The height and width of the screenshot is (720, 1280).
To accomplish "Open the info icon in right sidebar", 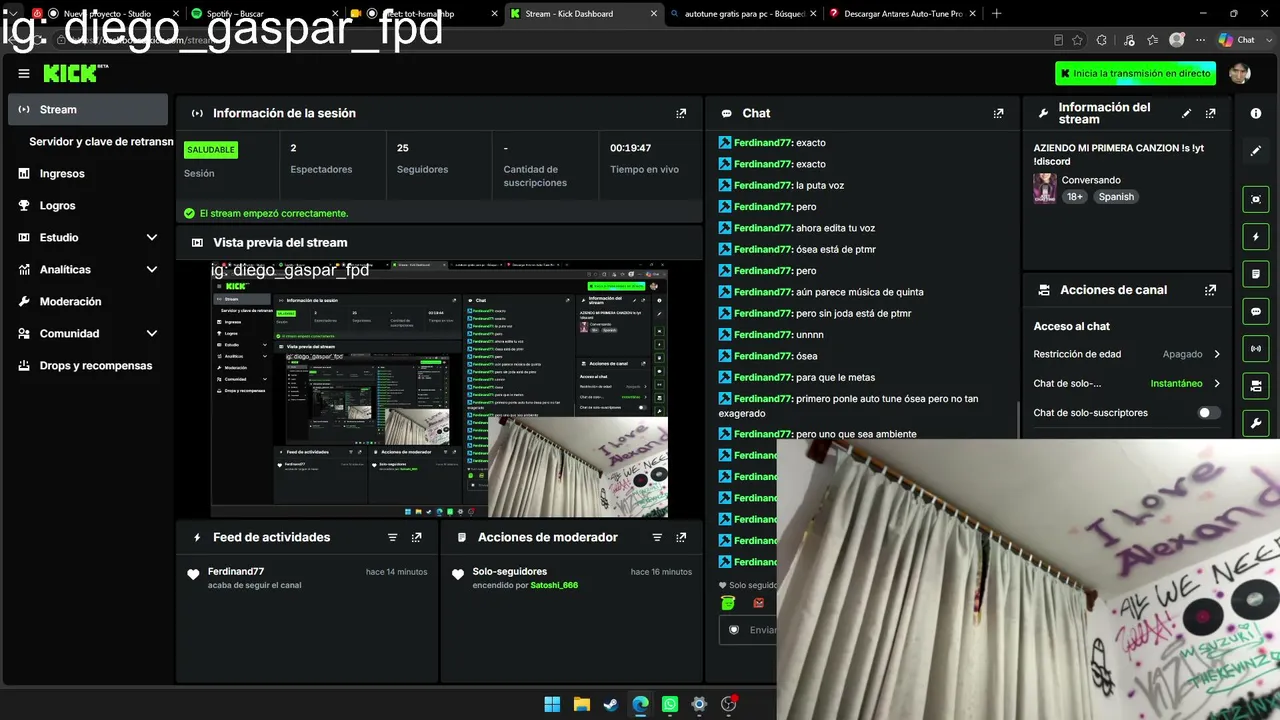I will pyautogui.click(x=1256, y=113).
